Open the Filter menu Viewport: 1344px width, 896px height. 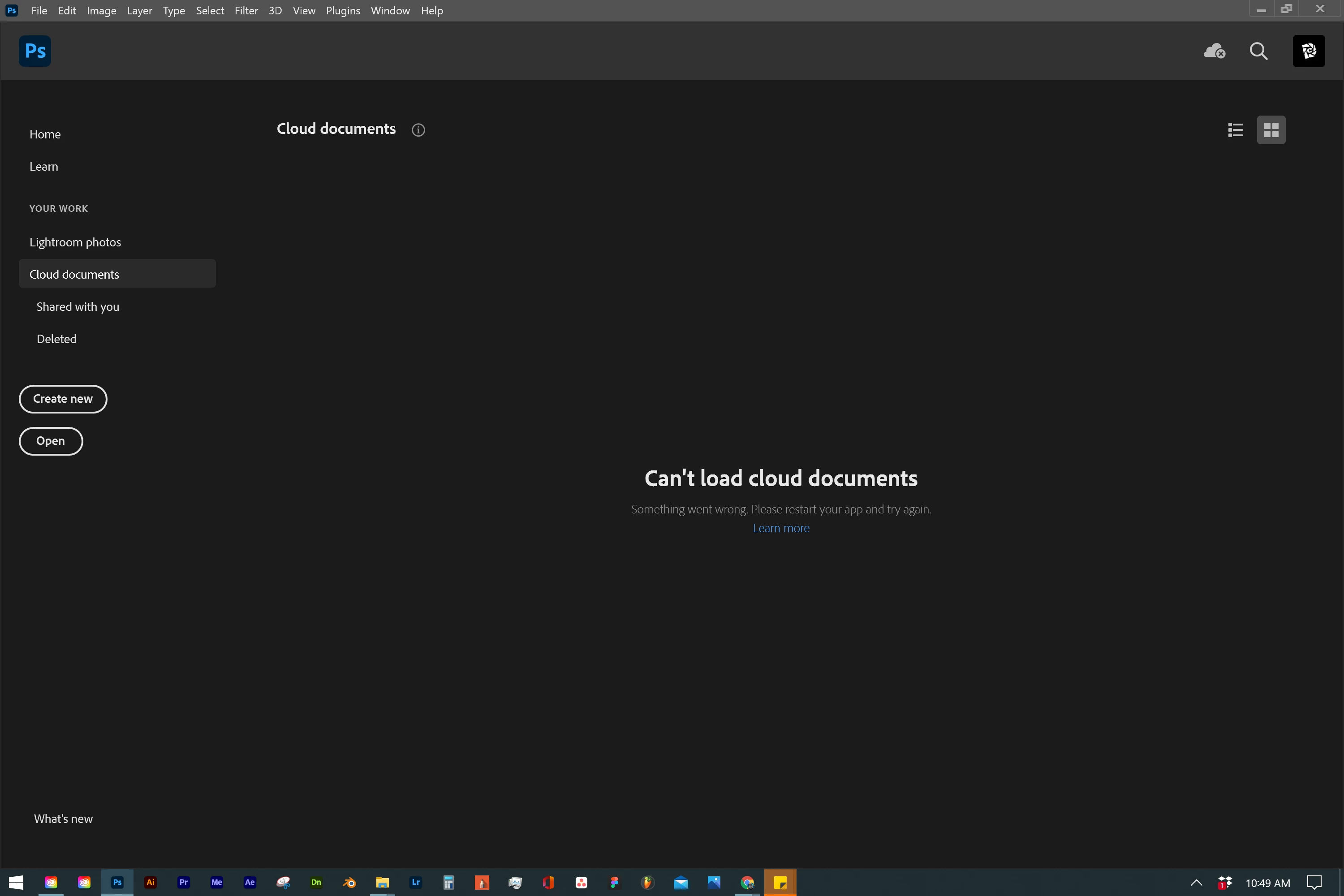246,10
